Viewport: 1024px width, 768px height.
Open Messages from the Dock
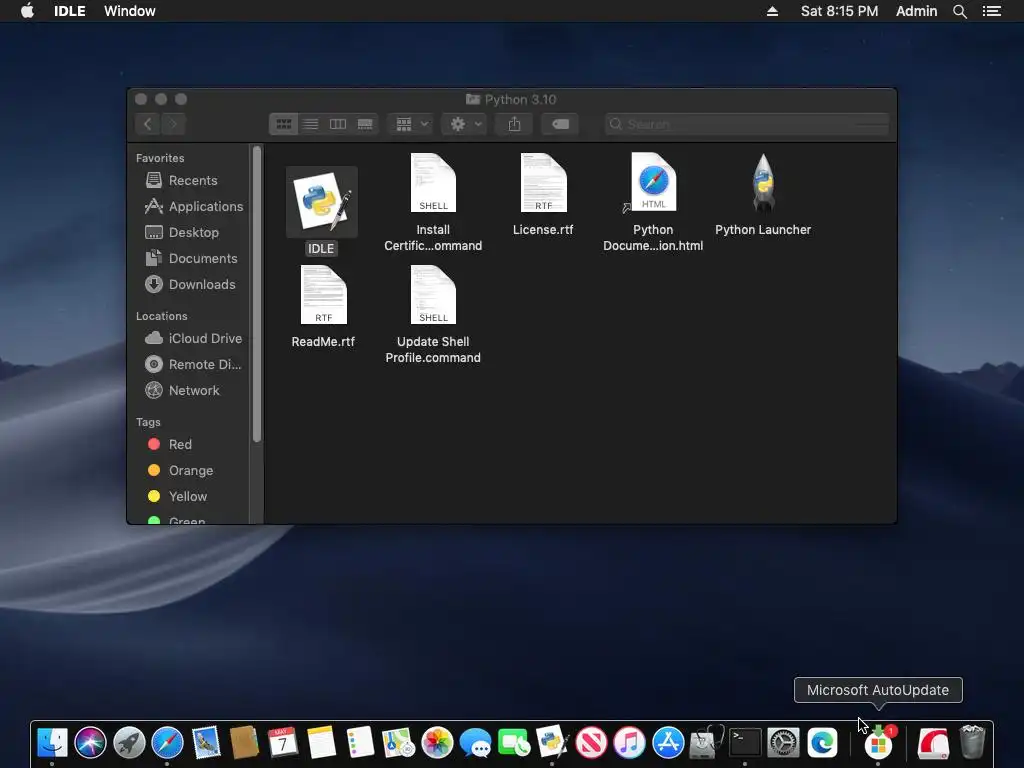pos(475,743)
